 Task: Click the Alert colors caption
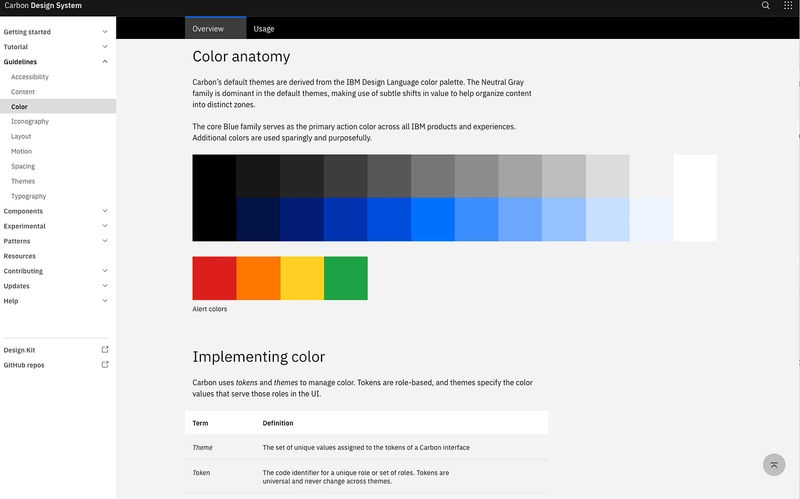click(x=210, y=309)
